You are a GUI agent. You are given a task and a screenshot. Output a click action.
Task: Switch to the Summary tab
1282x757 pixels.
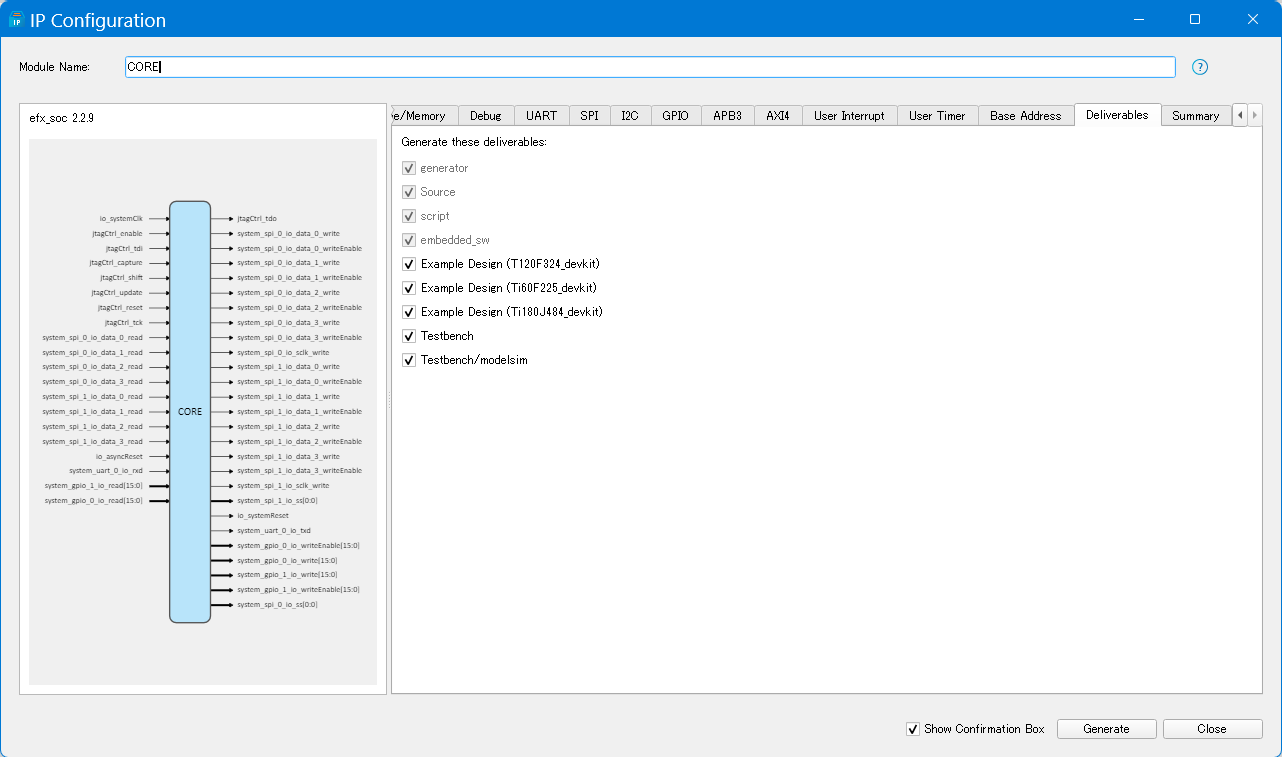pos(1195,116)
